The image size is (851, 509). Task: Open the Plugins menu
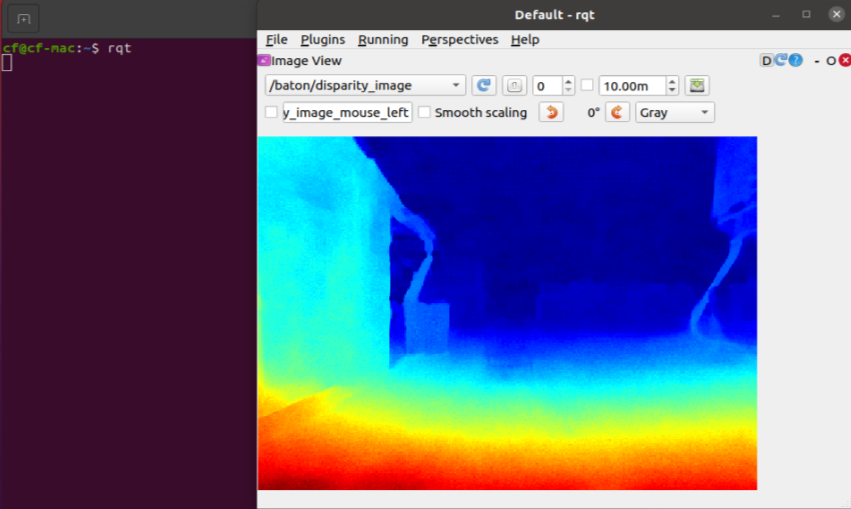pos(322,40)
